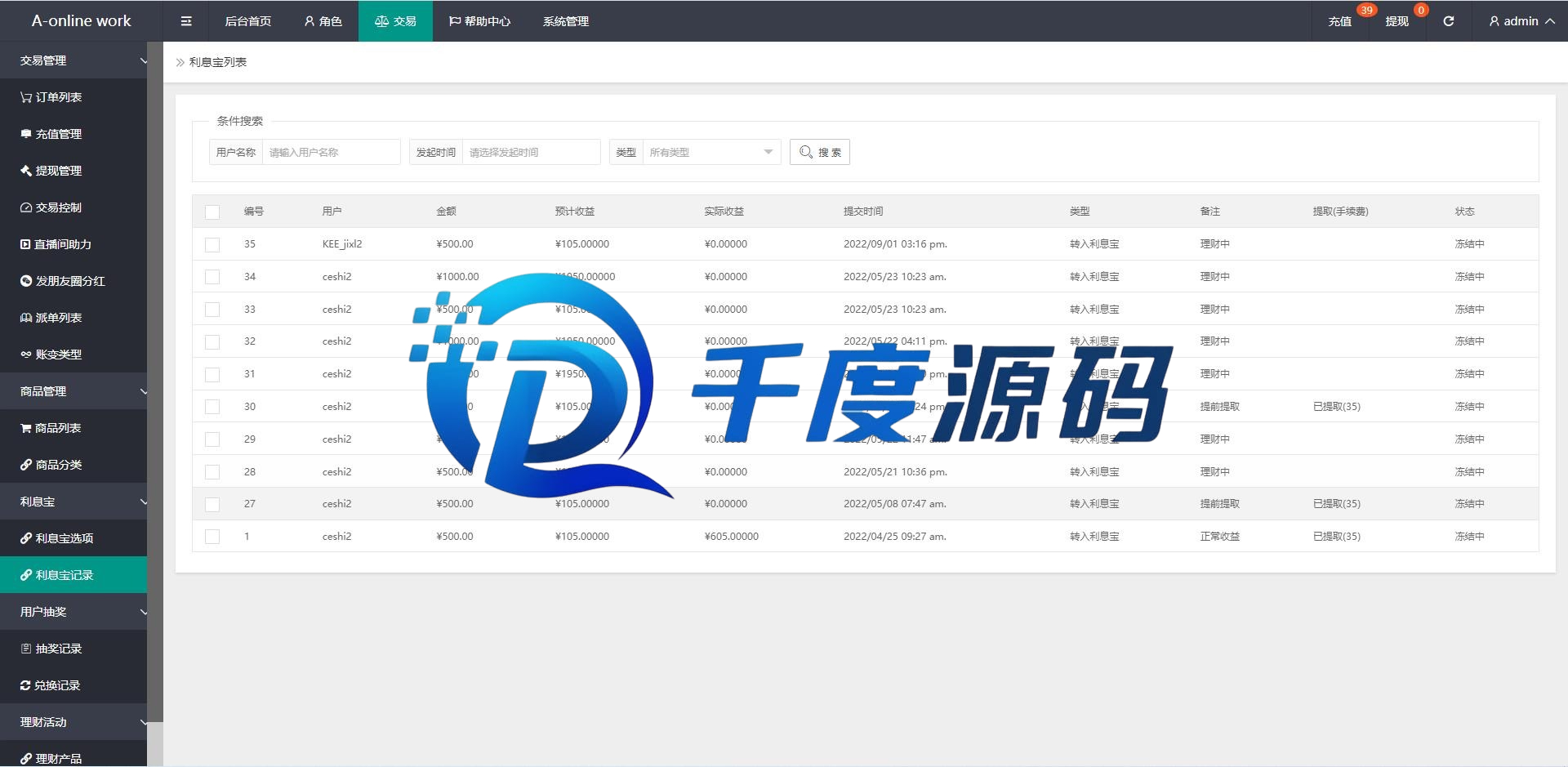Check the row 30 checkbox
This screenshot has height=767, width=1568.
click(x=212, y=407)
